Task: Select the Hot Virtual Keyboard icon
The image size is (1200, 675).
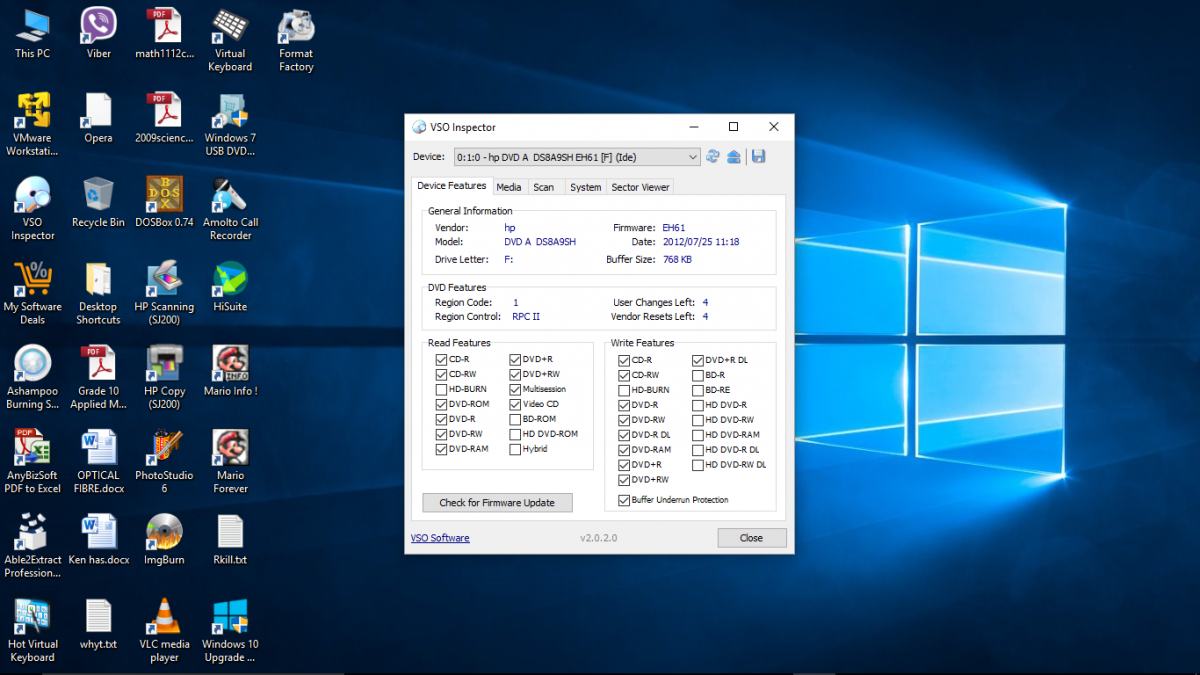Action: 32,631
